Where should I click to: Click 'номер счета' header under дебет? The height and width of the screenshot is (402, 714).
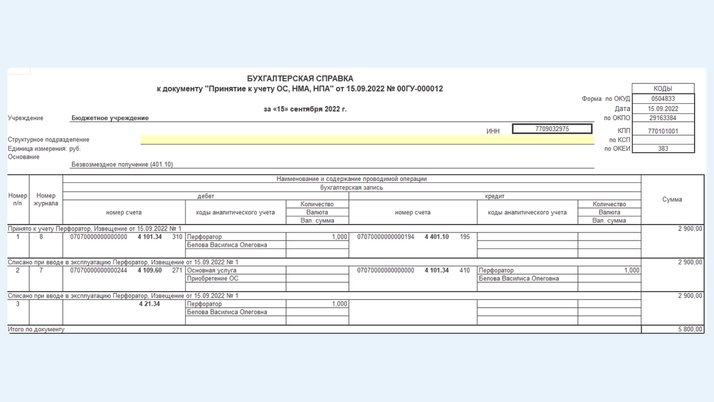123,212
